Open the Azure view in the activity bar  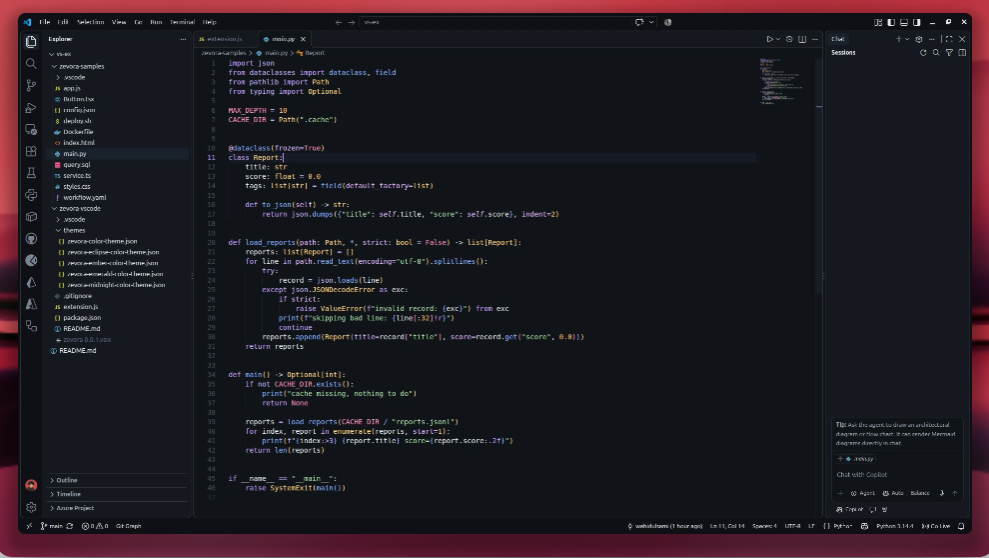pyautogui.click(x=31, y=304)
